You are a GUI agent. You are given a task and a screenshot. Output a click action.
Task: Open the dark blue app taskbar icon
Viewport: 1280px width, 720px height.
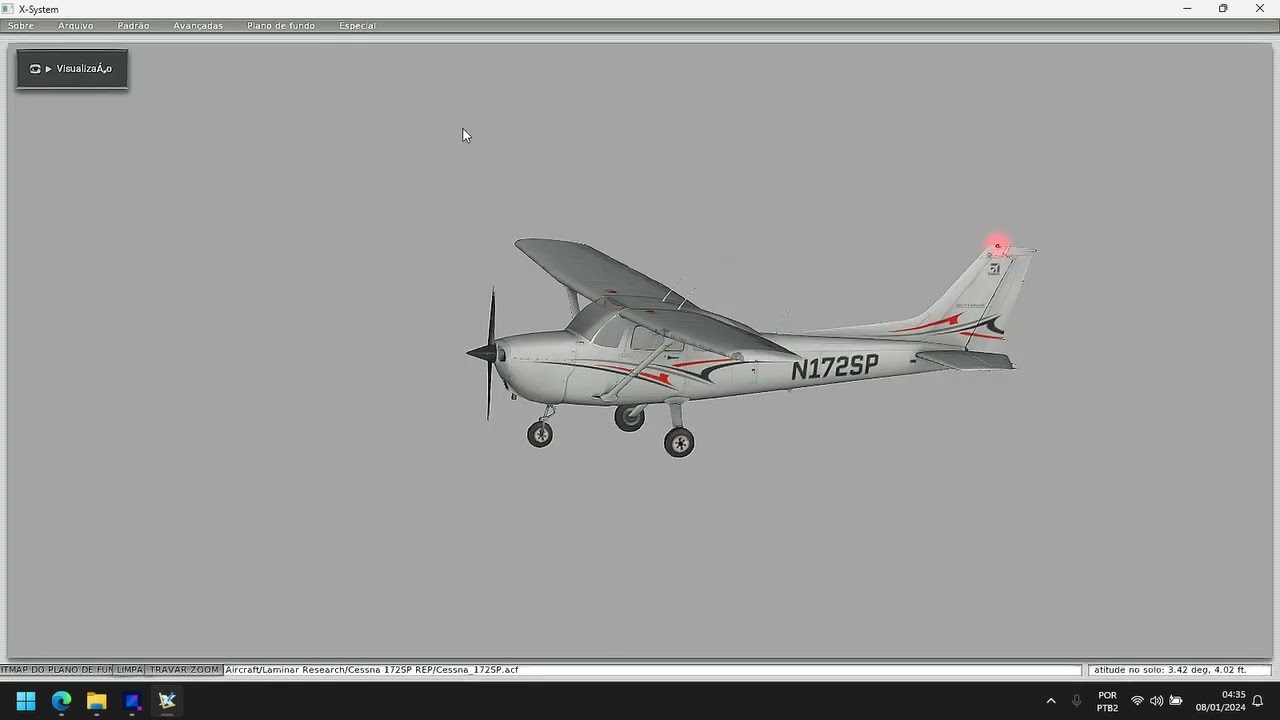coord(132,701)
